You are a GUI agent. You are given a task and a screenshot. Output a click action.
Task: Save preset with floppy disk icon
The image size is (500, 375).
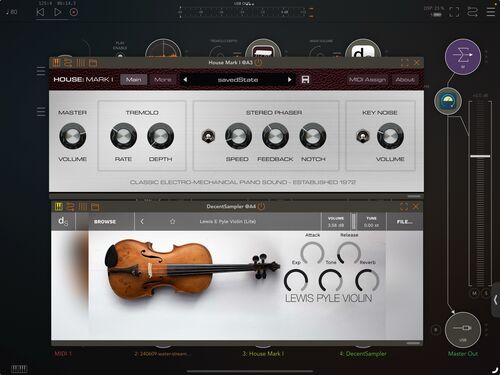[x=305, y=79]
